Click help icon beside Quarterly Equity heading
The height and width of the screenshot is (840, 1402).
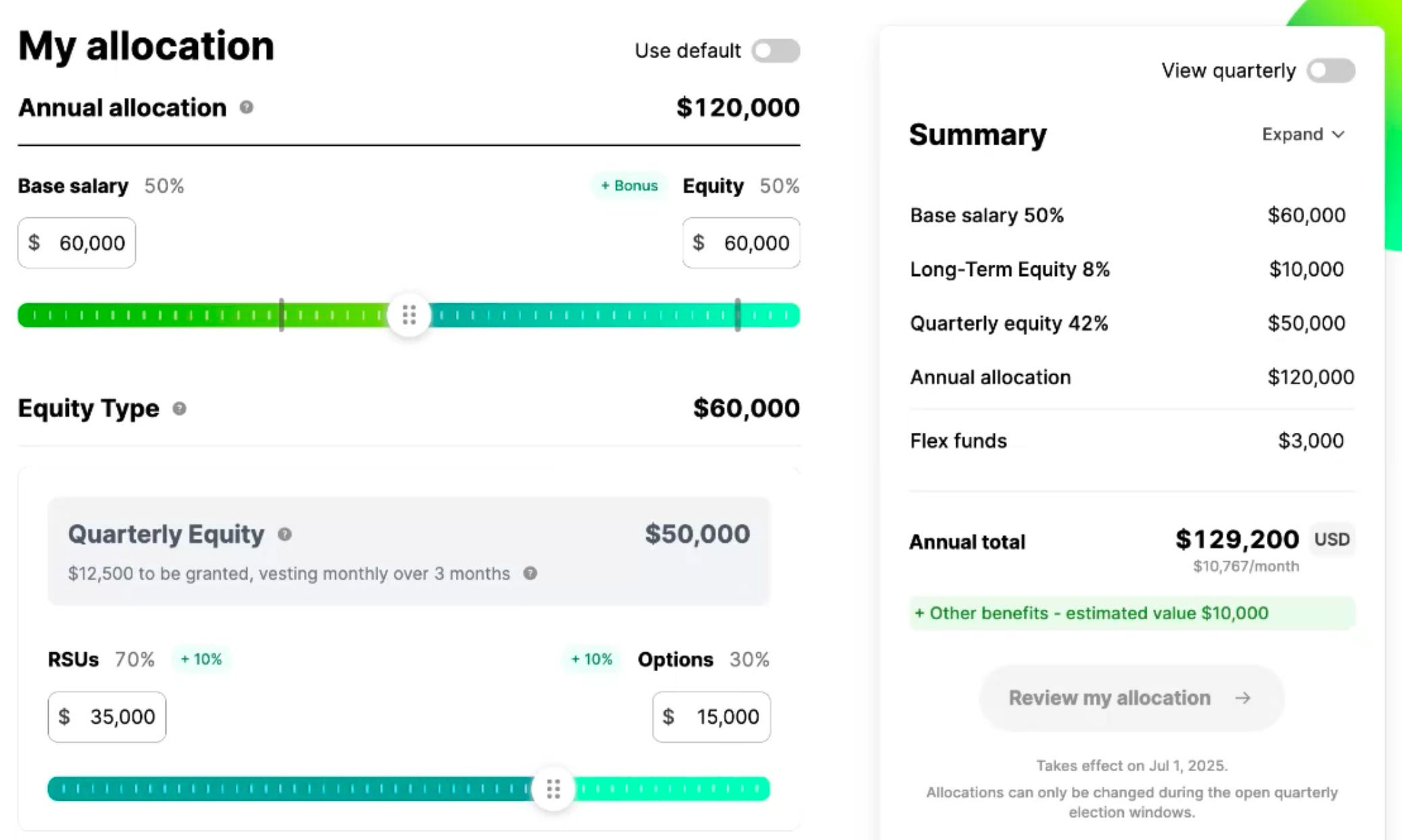tap(285, 534)
